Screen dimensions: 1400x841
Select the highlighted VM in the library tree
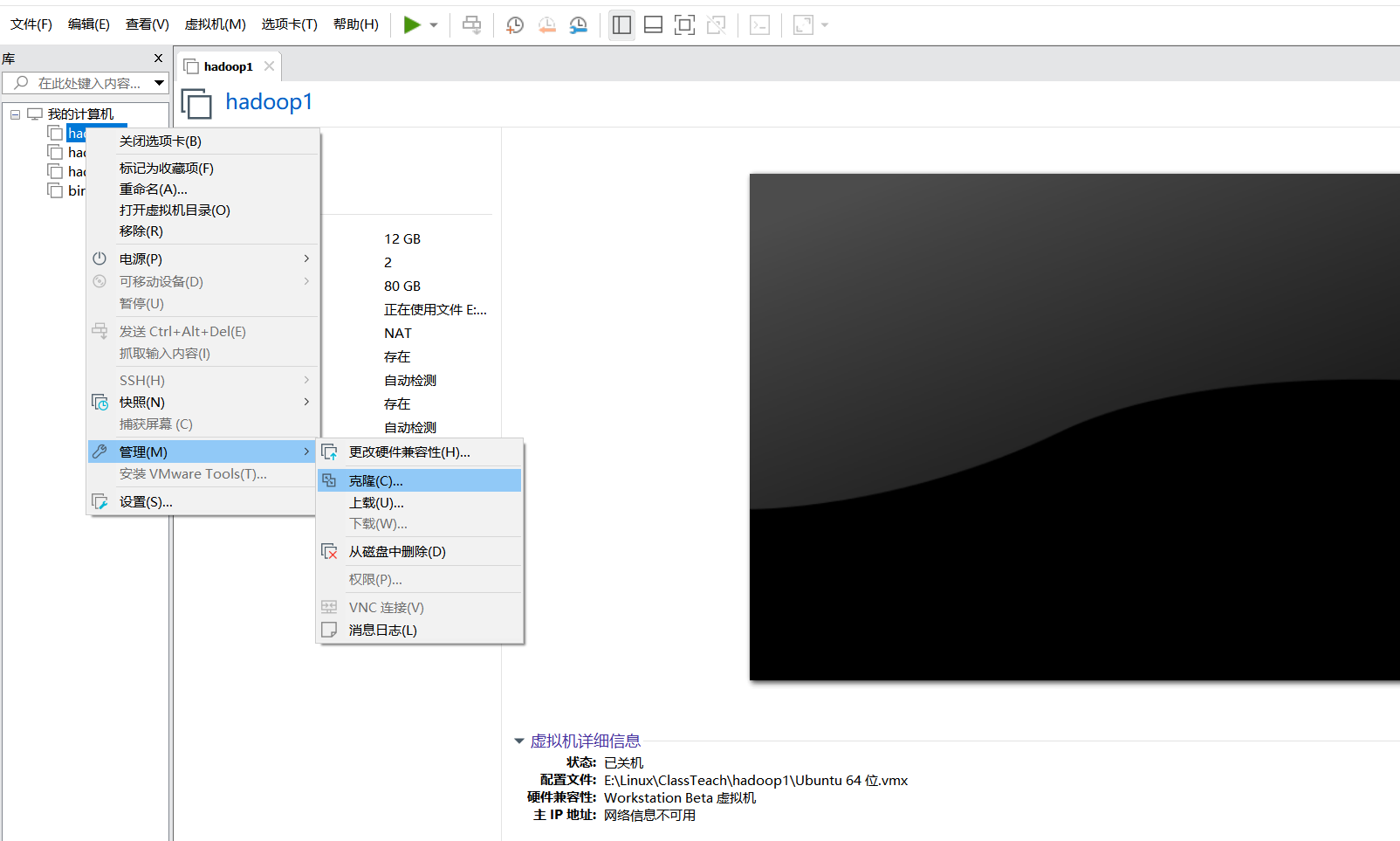77,134
